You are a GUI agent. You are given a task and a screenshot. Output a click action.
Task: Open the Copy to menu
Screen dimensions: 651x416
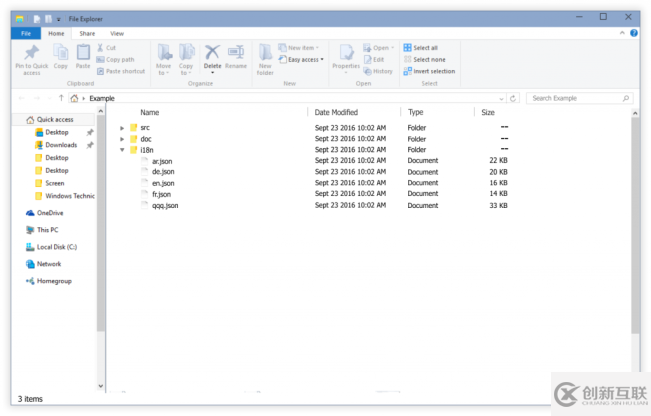[186, 60]
